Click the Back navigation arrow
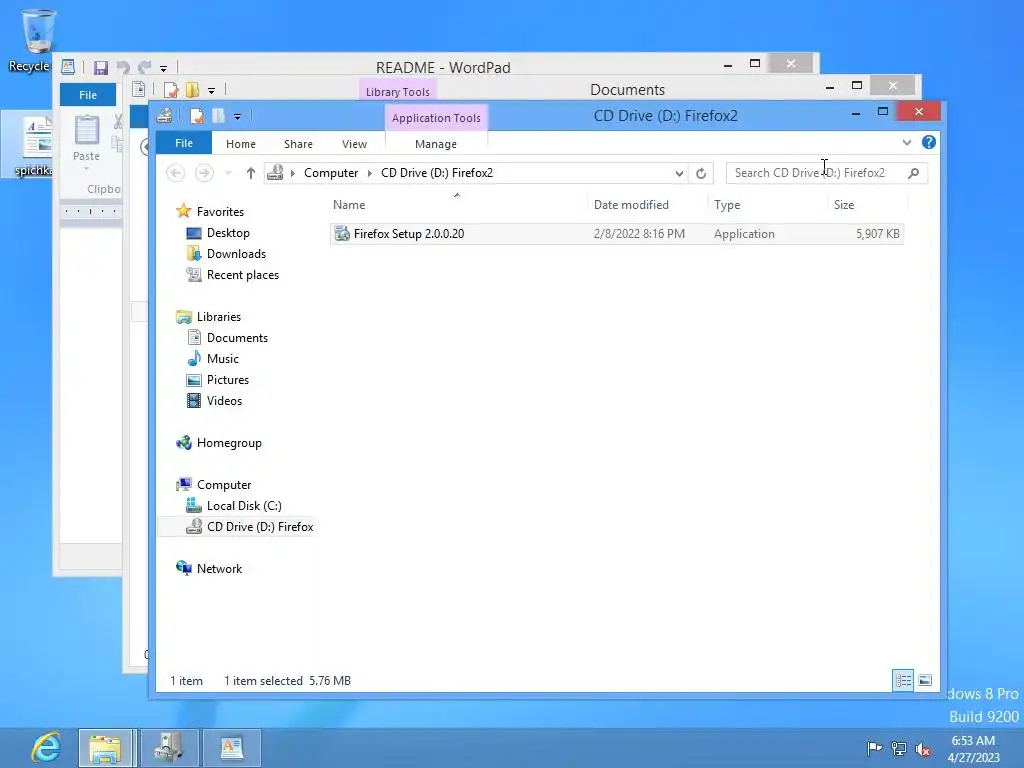Screen dimensions: 1024x768 (175, 173)
